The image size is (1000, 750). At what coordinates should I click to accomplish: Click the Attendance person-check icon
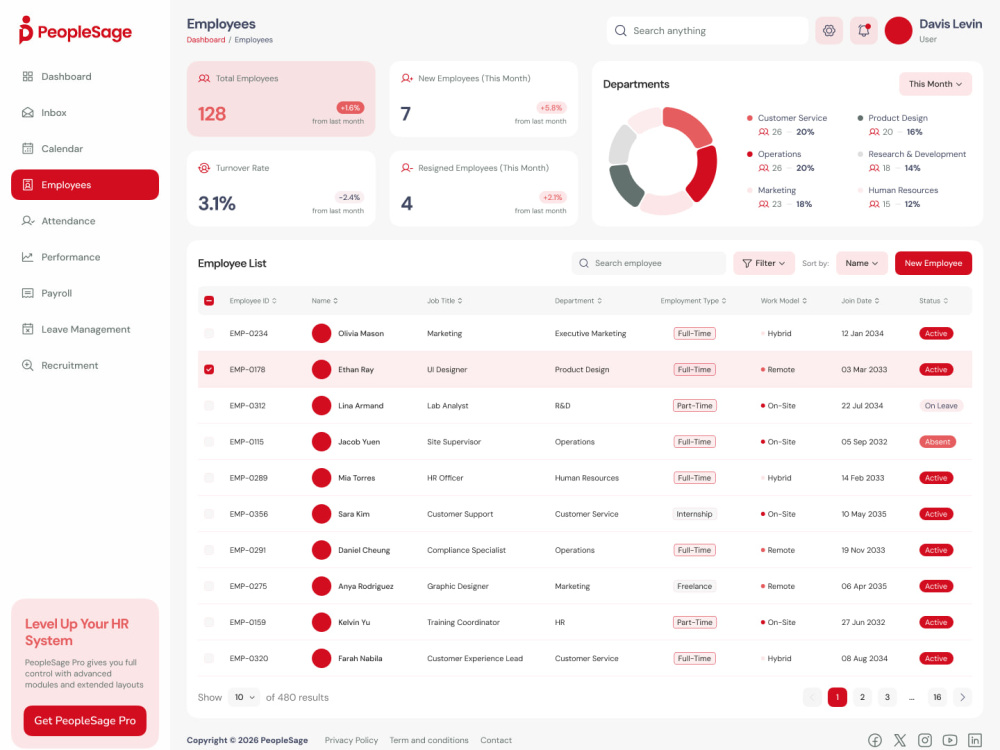coord(27,221)
